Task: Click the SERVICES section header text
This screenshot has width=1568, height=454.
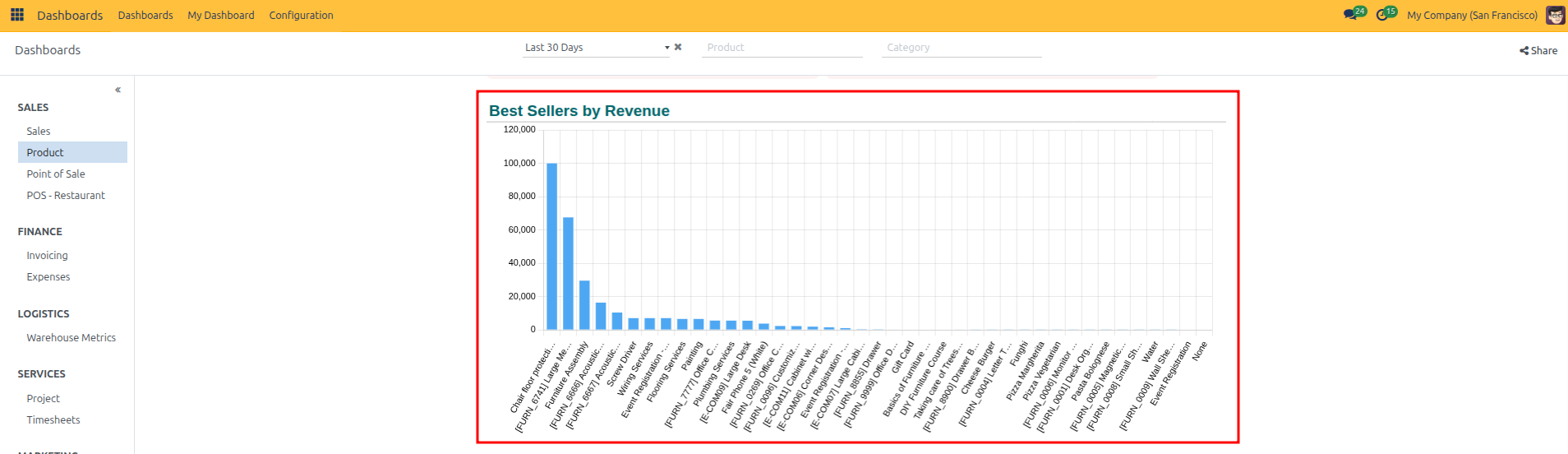Action: (x=42, y=373)
